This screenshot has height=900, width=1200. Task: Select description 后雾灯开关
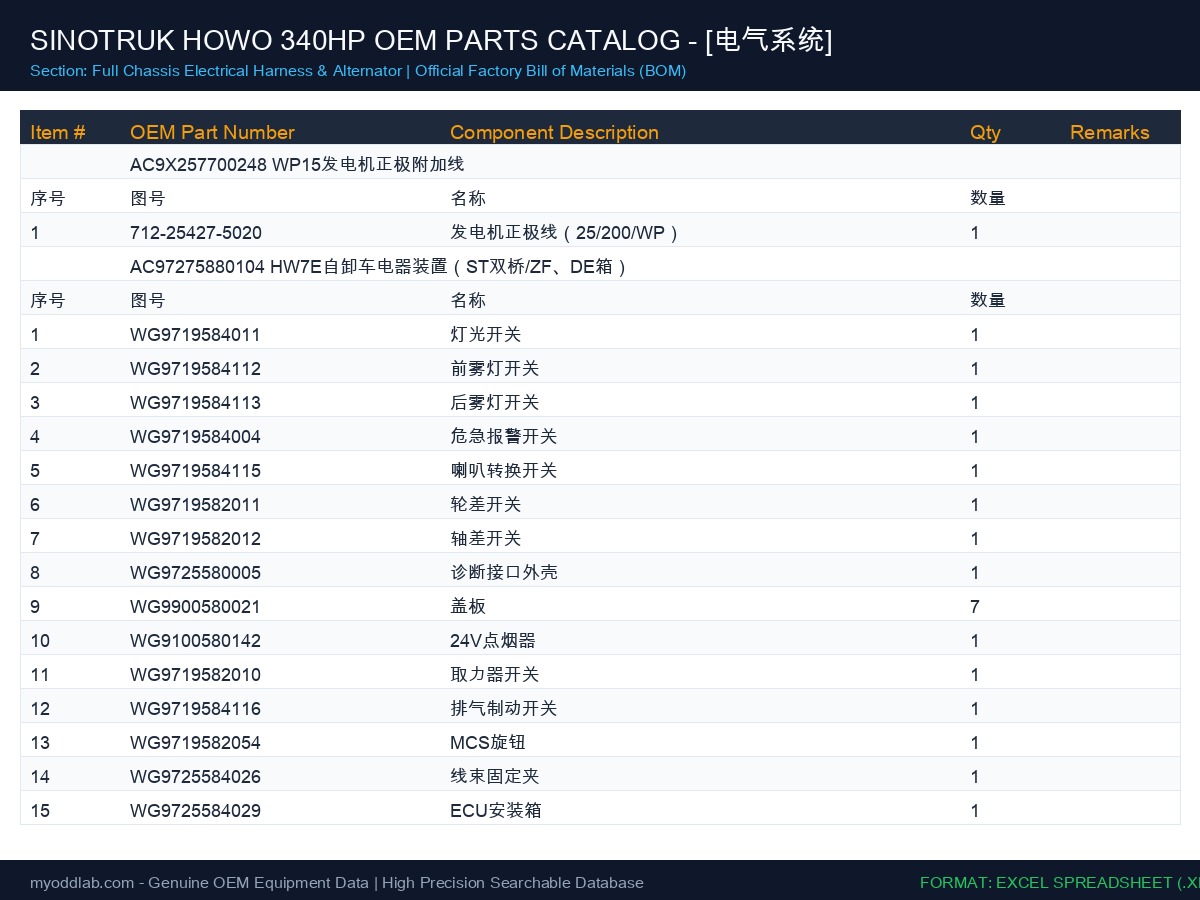pos(495,403)
